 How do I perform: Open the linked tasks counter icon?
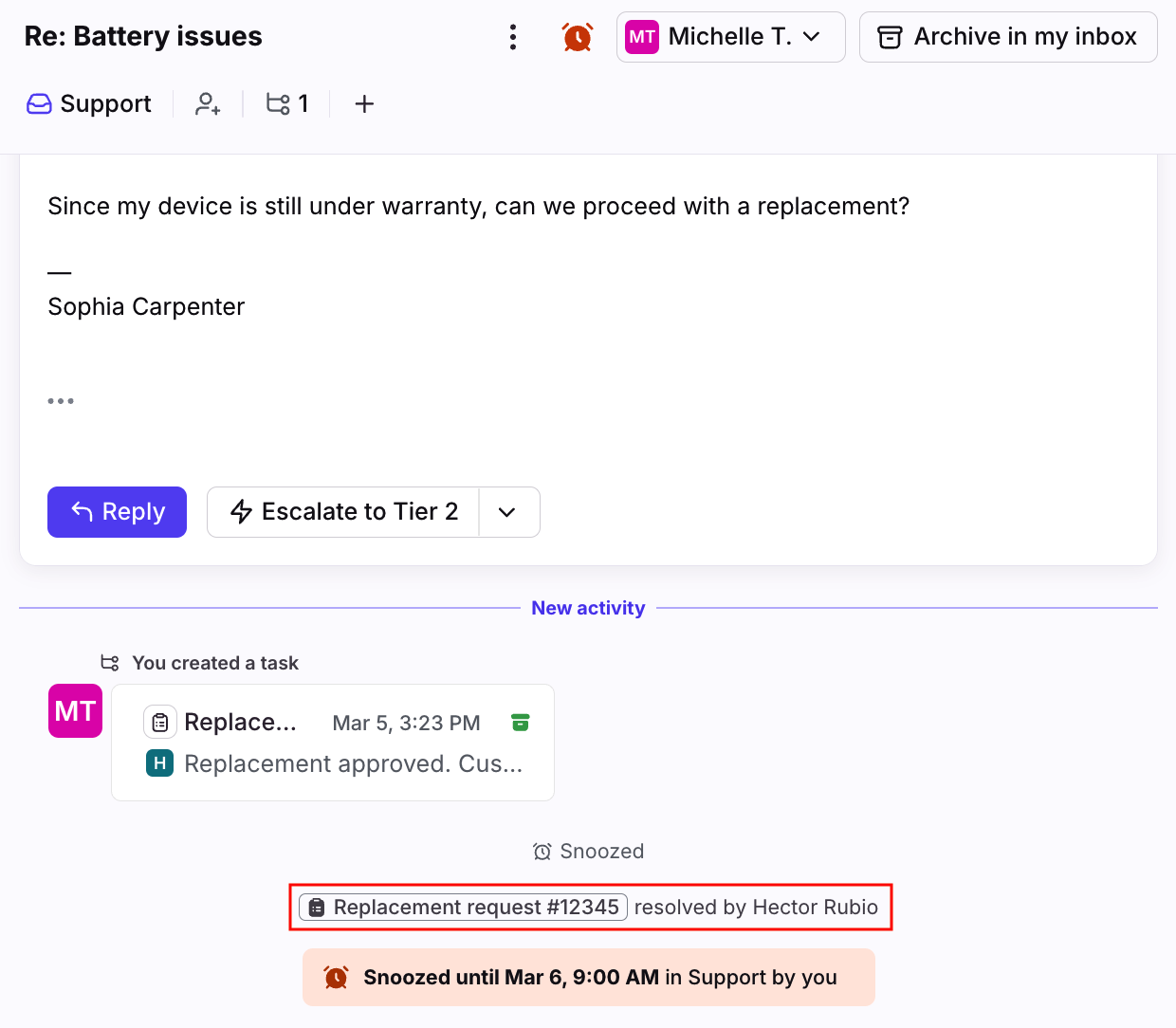286,103
